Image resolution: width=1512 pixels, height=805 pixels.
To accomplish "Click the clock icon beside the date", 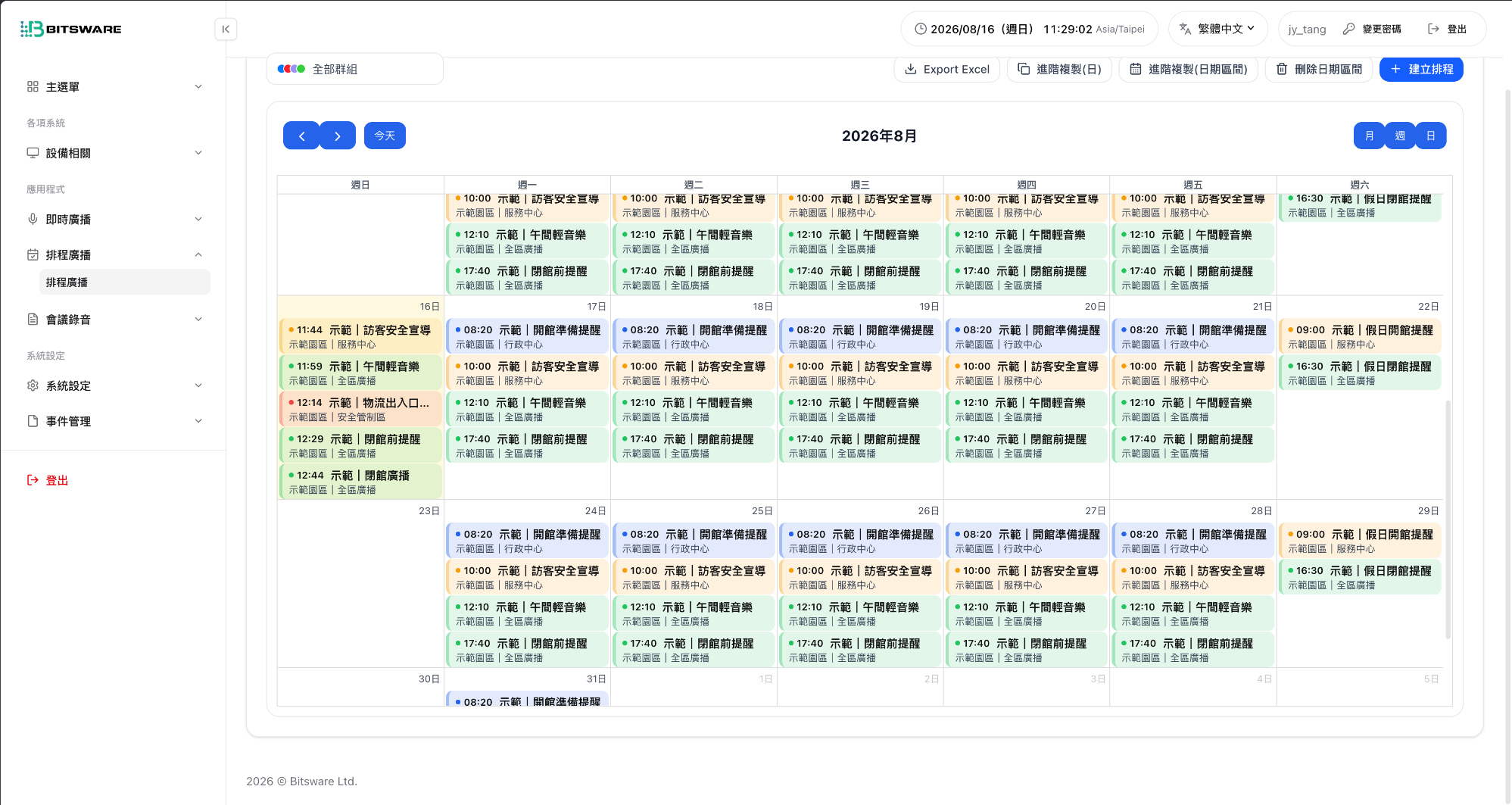I will click(920, 29).
